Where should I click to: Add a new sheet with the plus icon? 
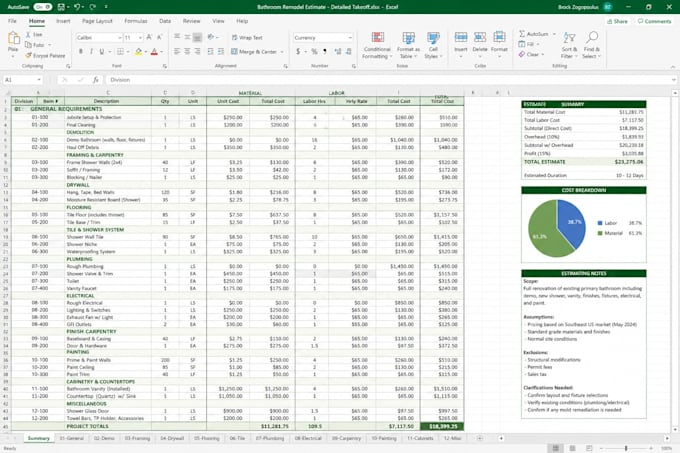[x=480, y=438]
